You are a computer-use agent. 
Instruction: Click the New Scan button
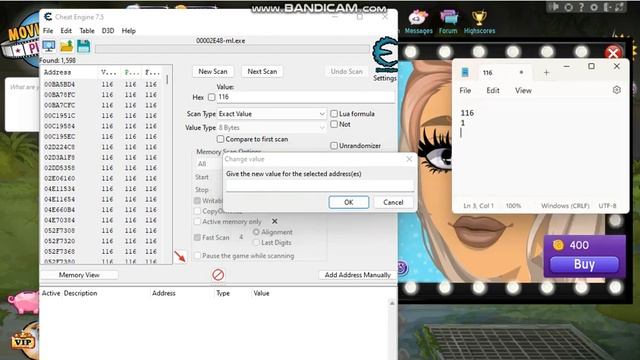coord(213,71)
